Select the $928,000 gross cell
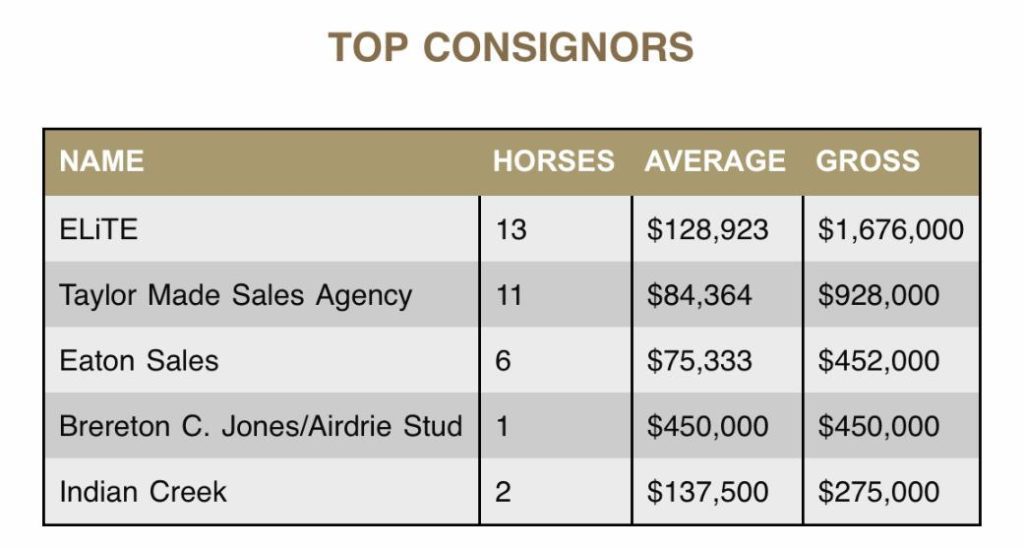Screen dimensions: 1024x548 coord(891,295)
